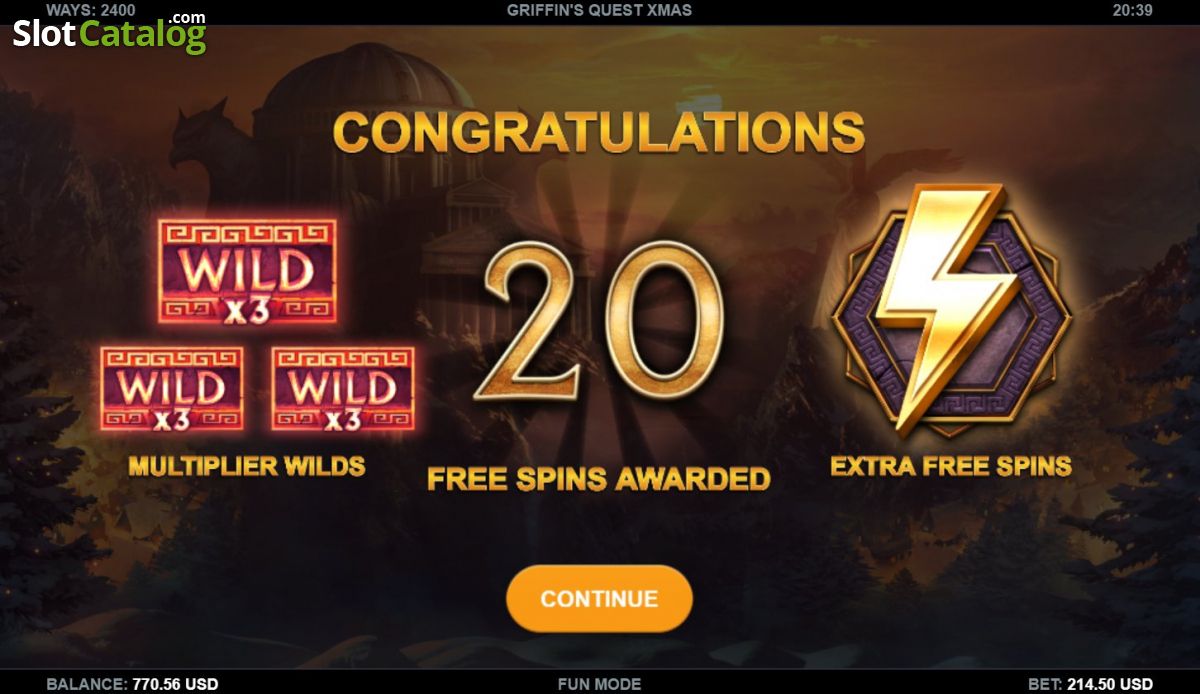Open the SlotCatalog.com logo link
The width and height of the screenshot is (1200, 694).
[x=109, y=32]
